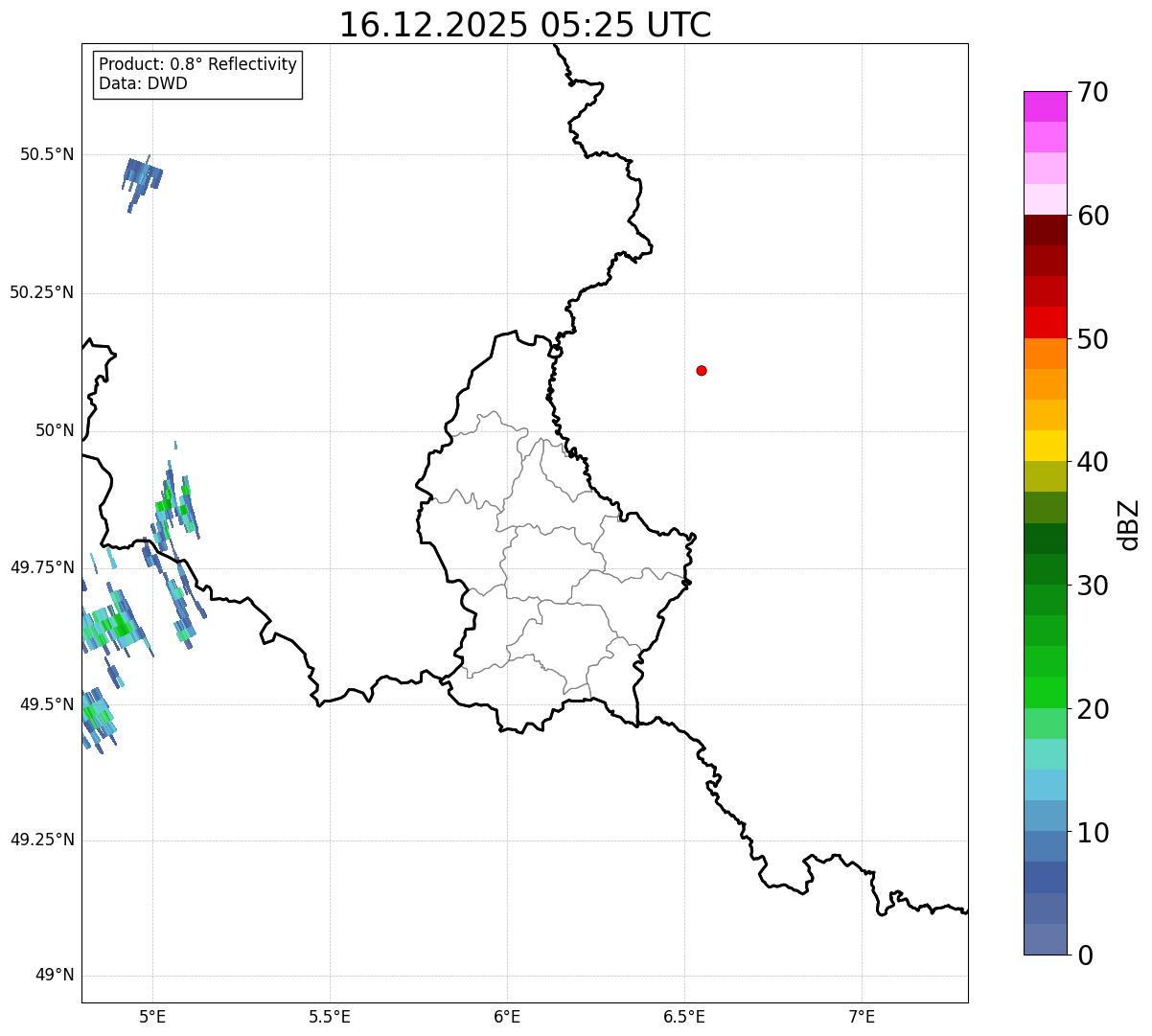The image size is (1152, 1036).
Task: Click the 'Product: 0.8° Reflectivity' label
Action: point(198,64)
